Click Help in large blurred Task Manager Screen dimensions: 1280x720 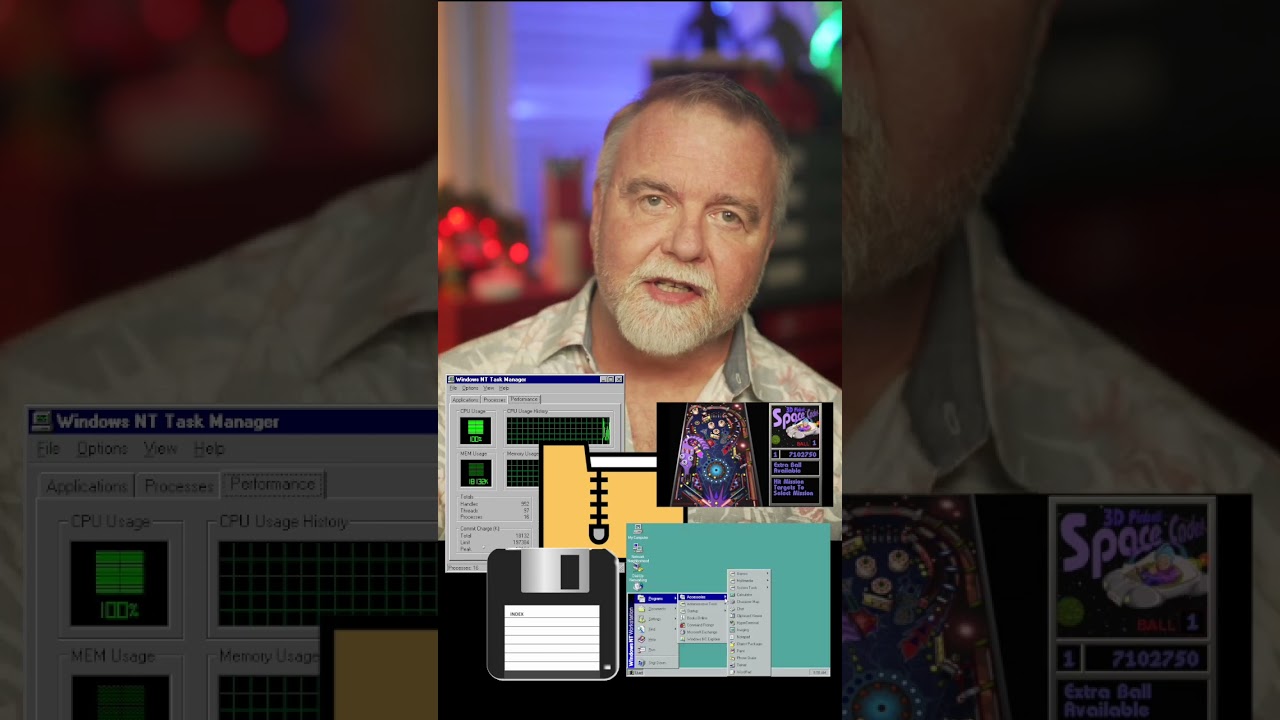[209, 448]
